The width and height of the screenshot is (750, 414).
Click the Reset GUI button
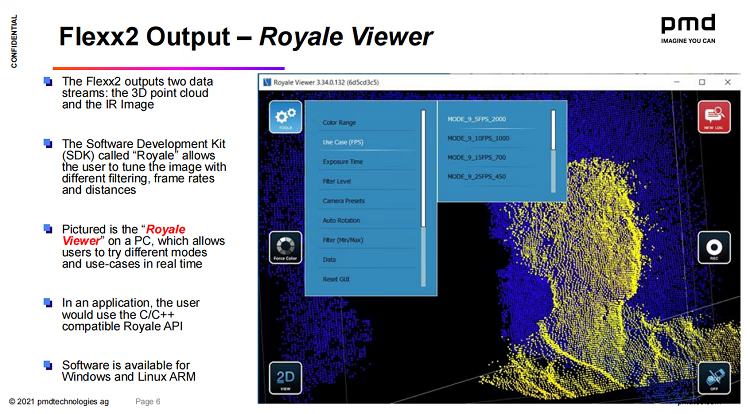tap(337, 278)
